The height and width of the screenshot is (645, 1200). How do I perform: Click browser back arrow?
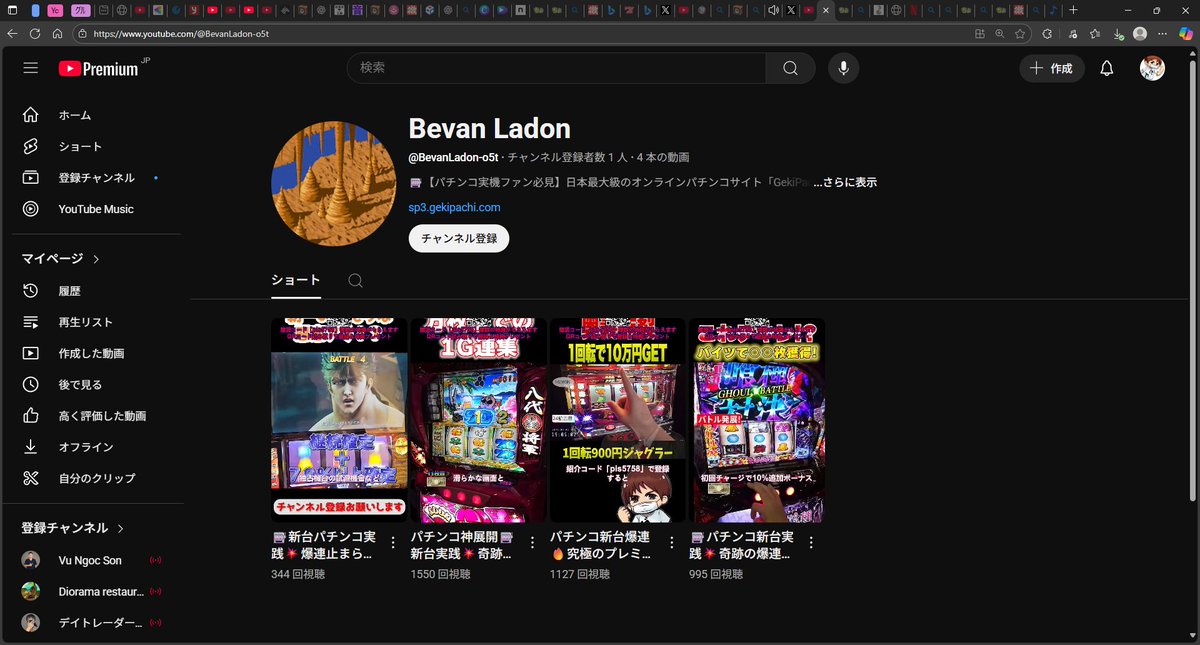[12, 33]
